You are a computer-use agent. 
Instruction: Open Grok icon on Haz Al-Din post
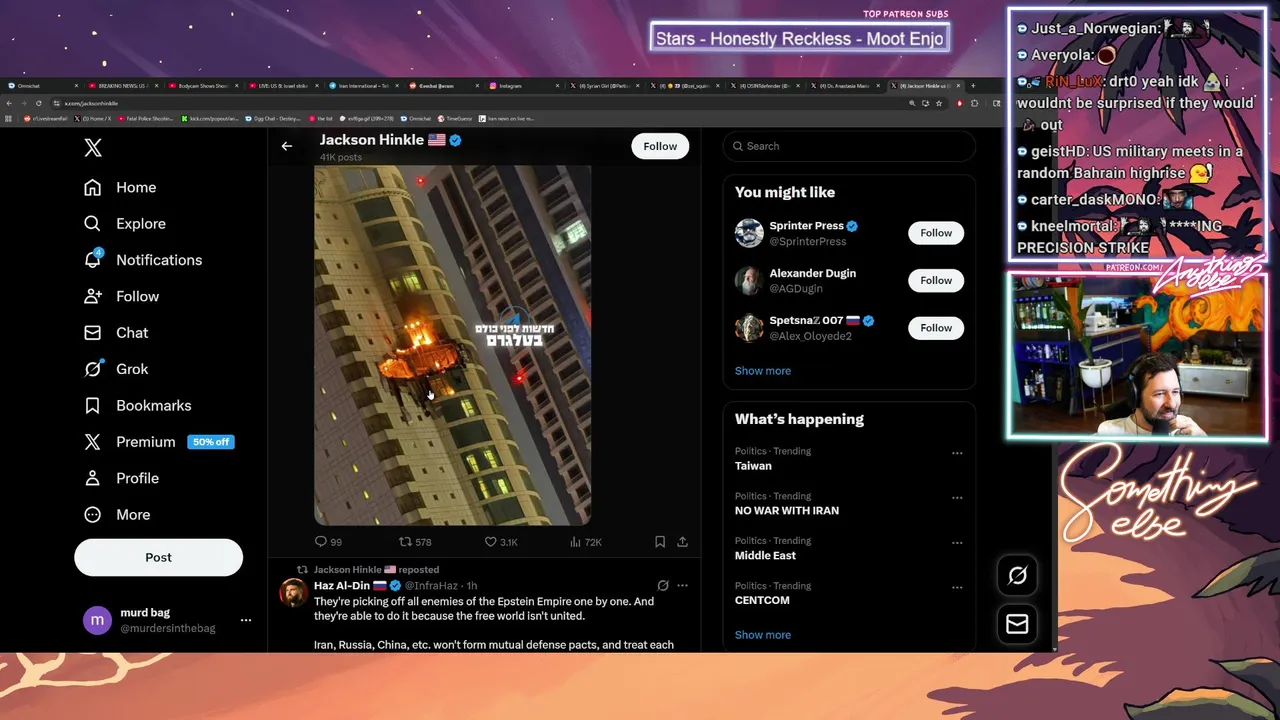pyautogui.click(x=662, y=585)
